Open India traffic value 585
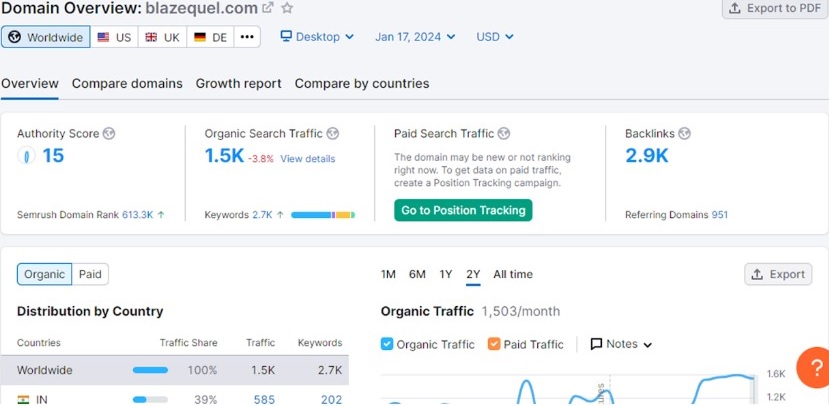Screen dimensions: 829x406 pyautogui.click(x=264, y=400)
